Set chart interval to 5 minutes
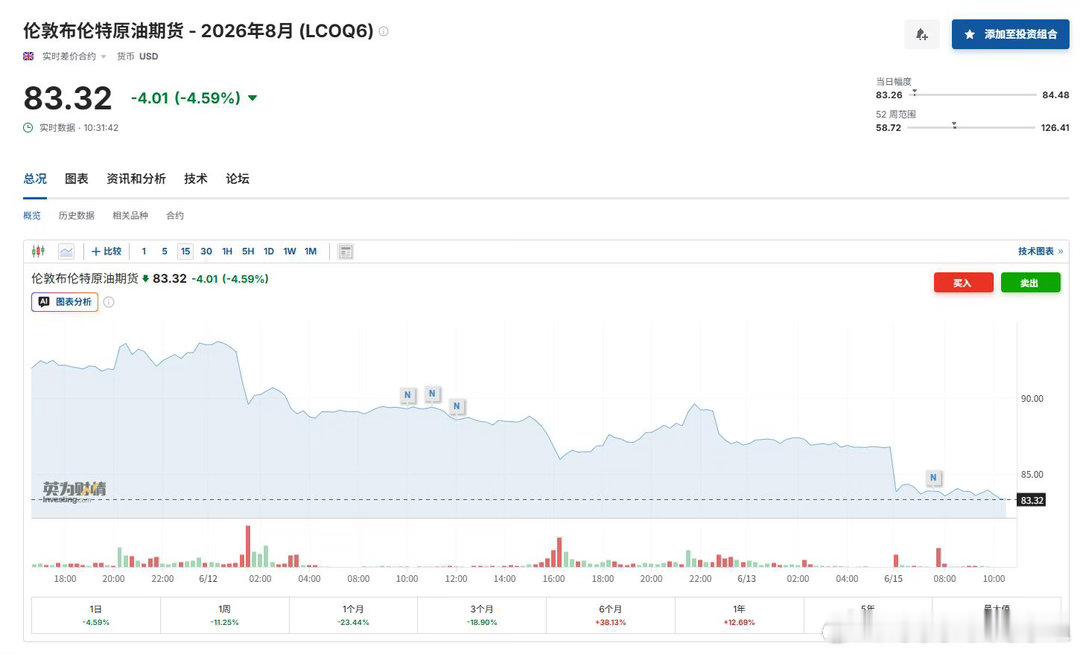 pos(165,251)
